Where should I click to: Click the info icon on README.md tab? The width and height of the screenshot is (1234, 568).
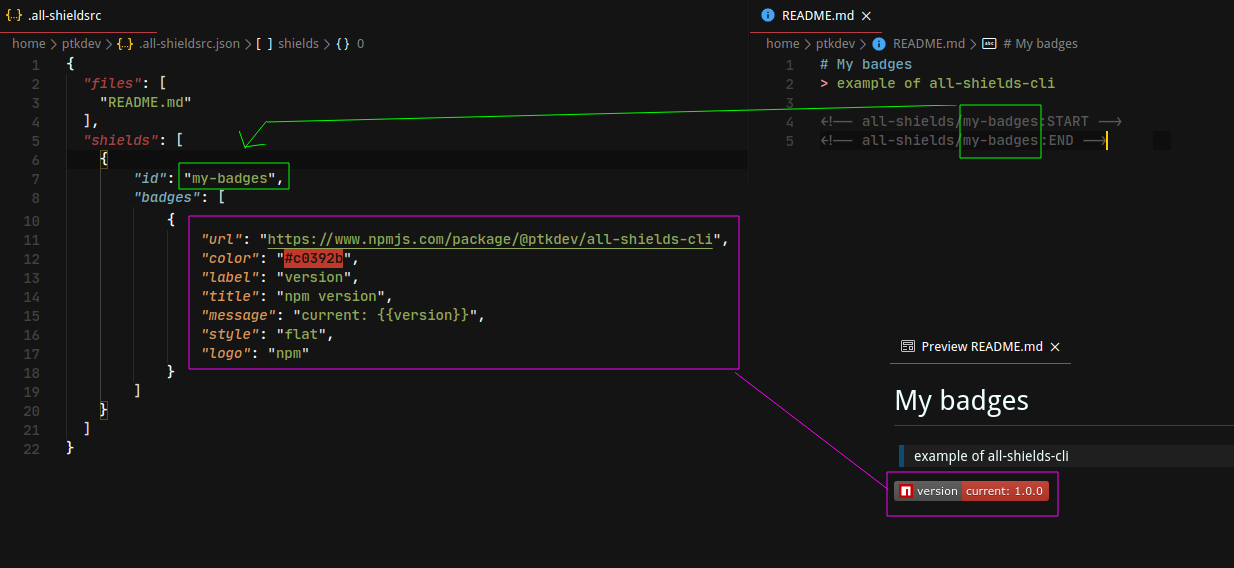tap(768, 15)
